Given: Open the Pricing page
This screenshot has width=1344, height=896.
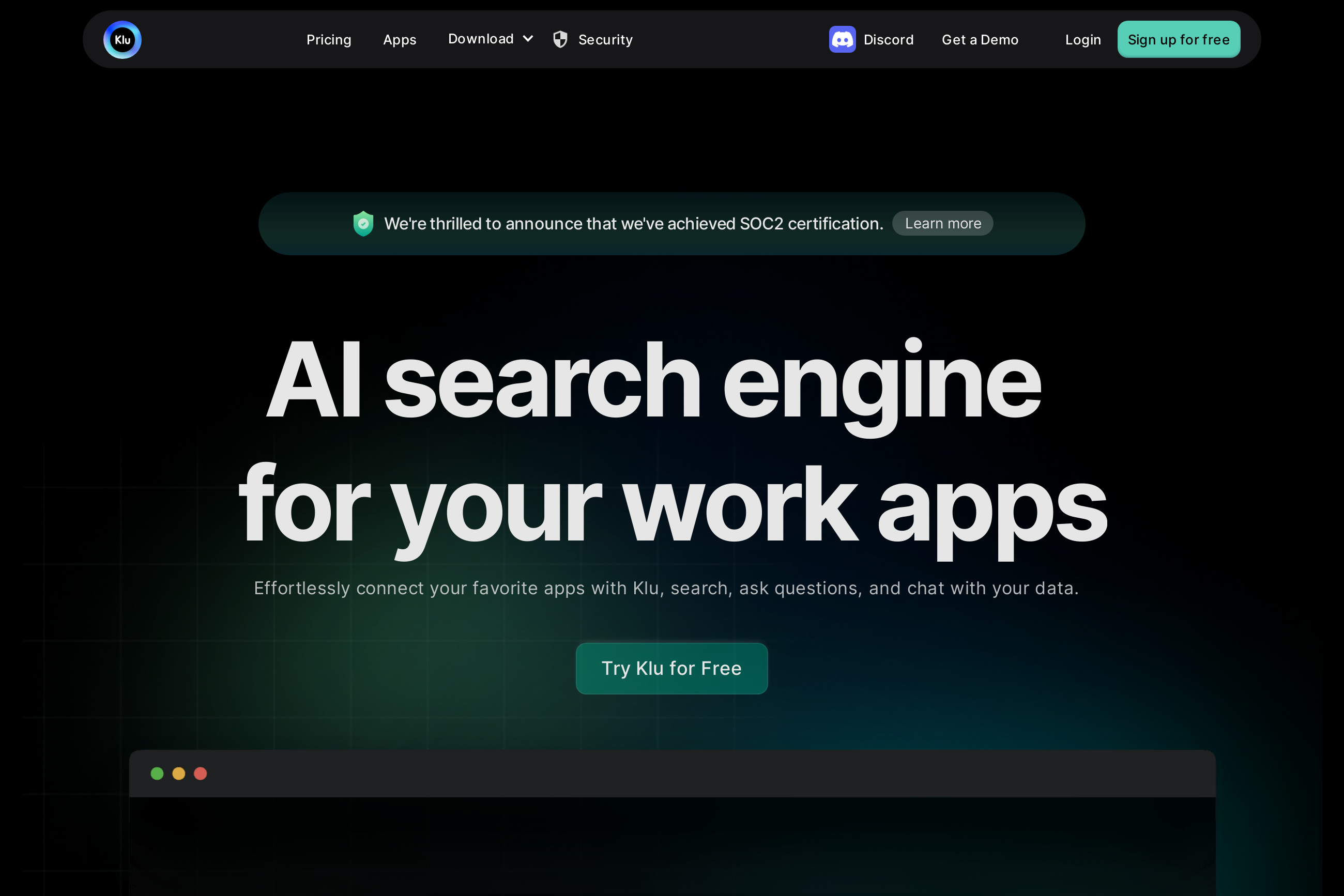Looking at the screenshot, I should (329, 40).
